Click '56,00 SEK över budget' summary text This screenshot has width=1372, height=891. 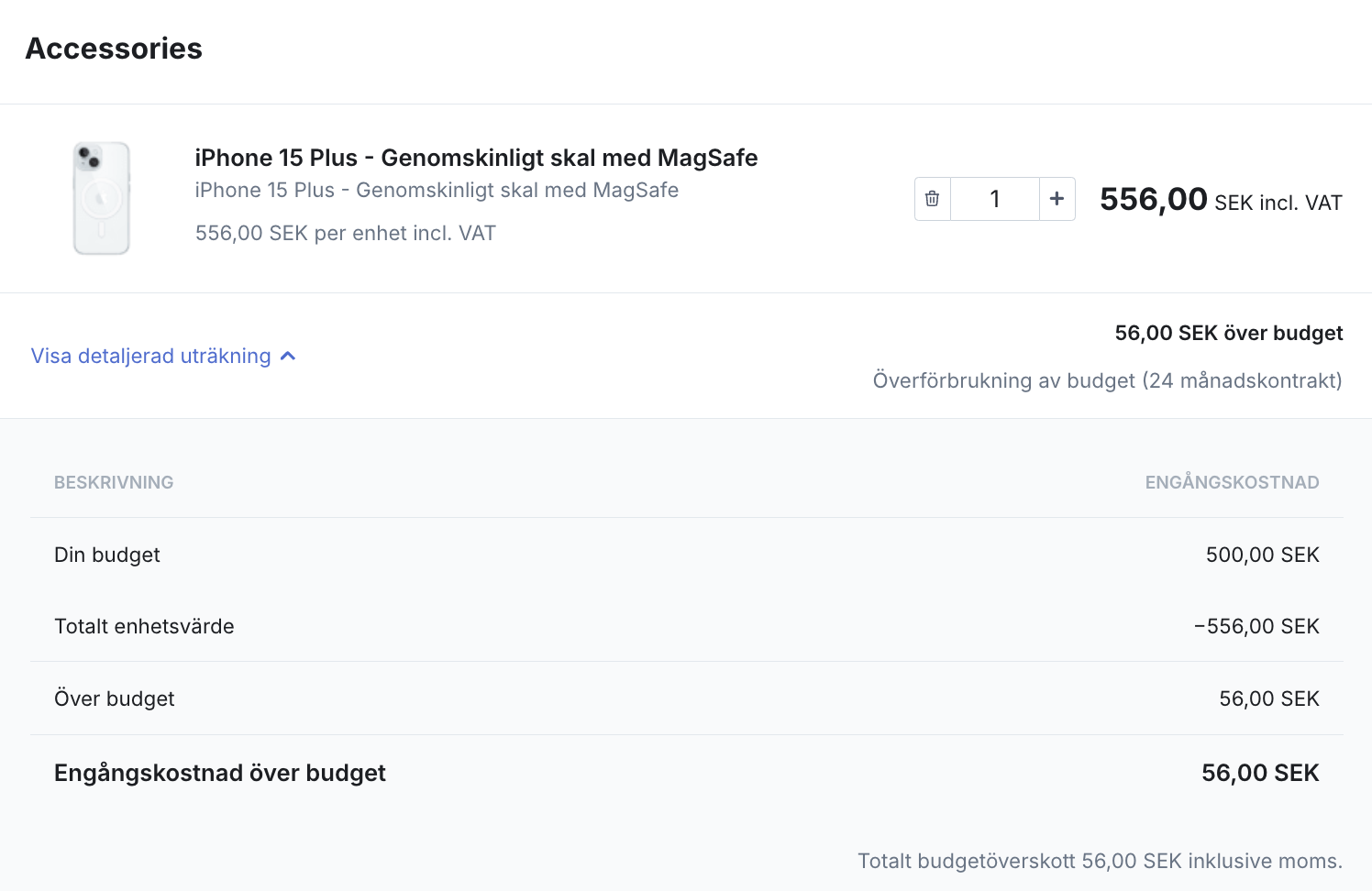[1229, 333]
